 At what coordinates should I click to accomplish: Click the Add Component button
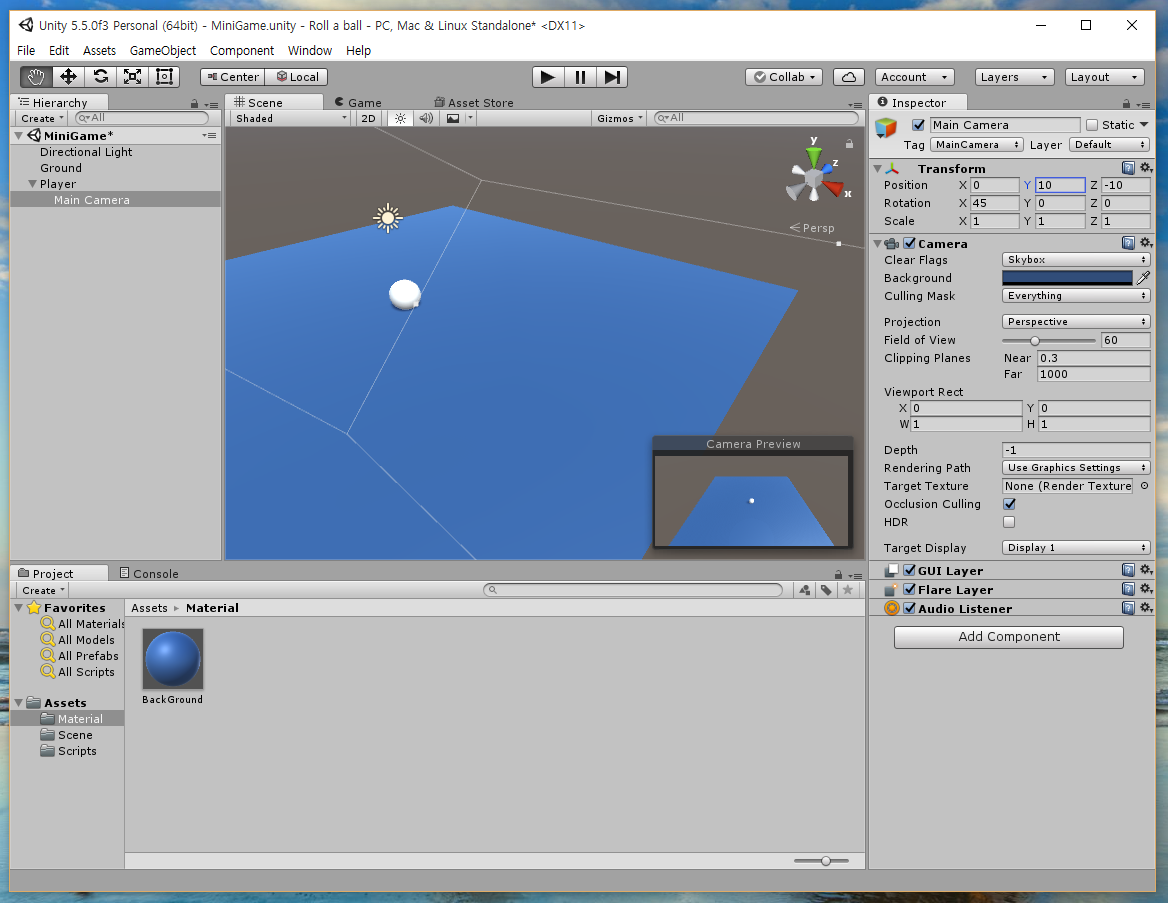[x=1008, y=637]
